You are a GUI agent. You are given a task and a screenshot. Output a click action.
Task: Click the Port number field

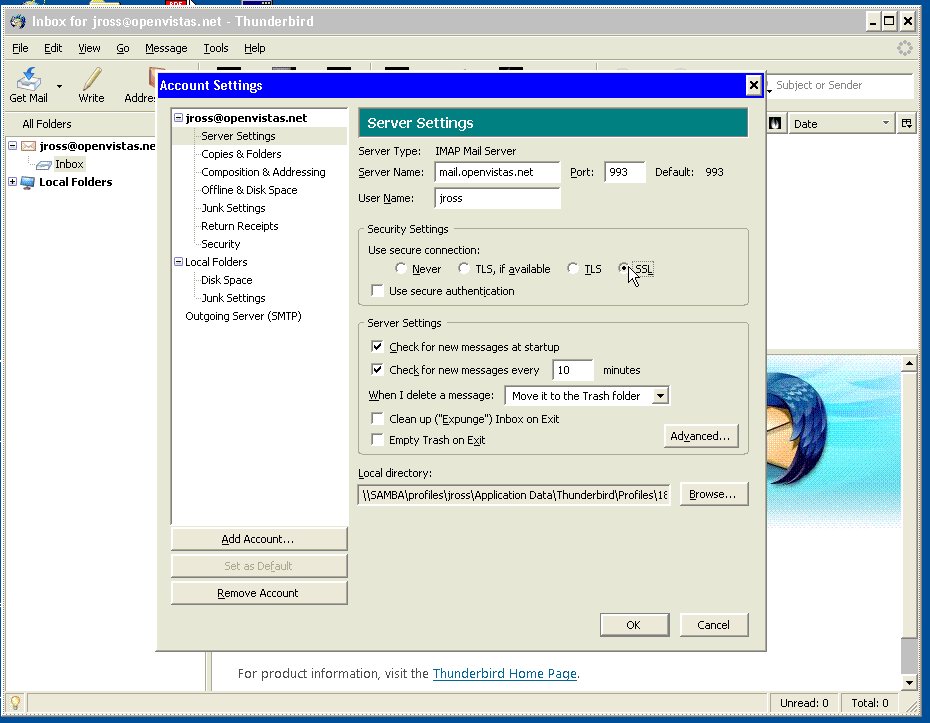tap(625, 172)
